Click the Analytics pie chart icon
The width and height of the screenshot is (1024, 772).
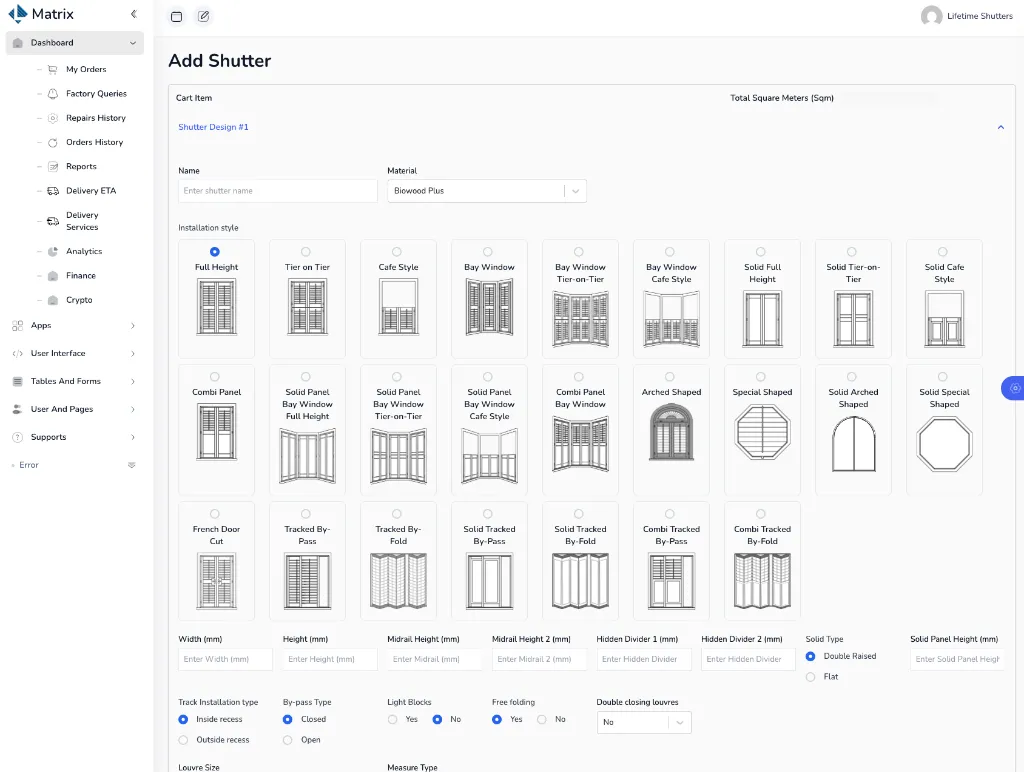click(x=53, y=251)
